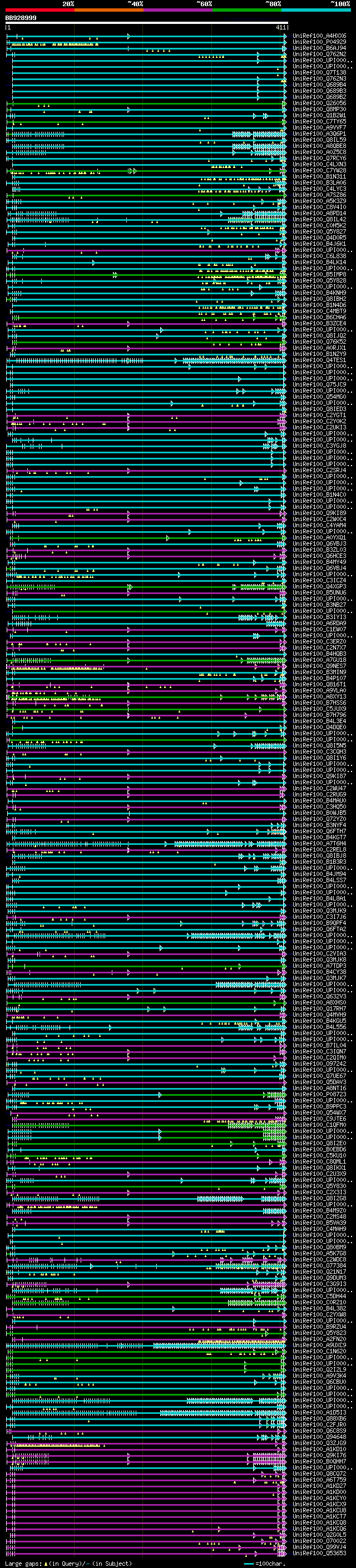Open the UniRef100_Q53653 hit
This screenshot has height=1568, width=356.
(319, 1553)
